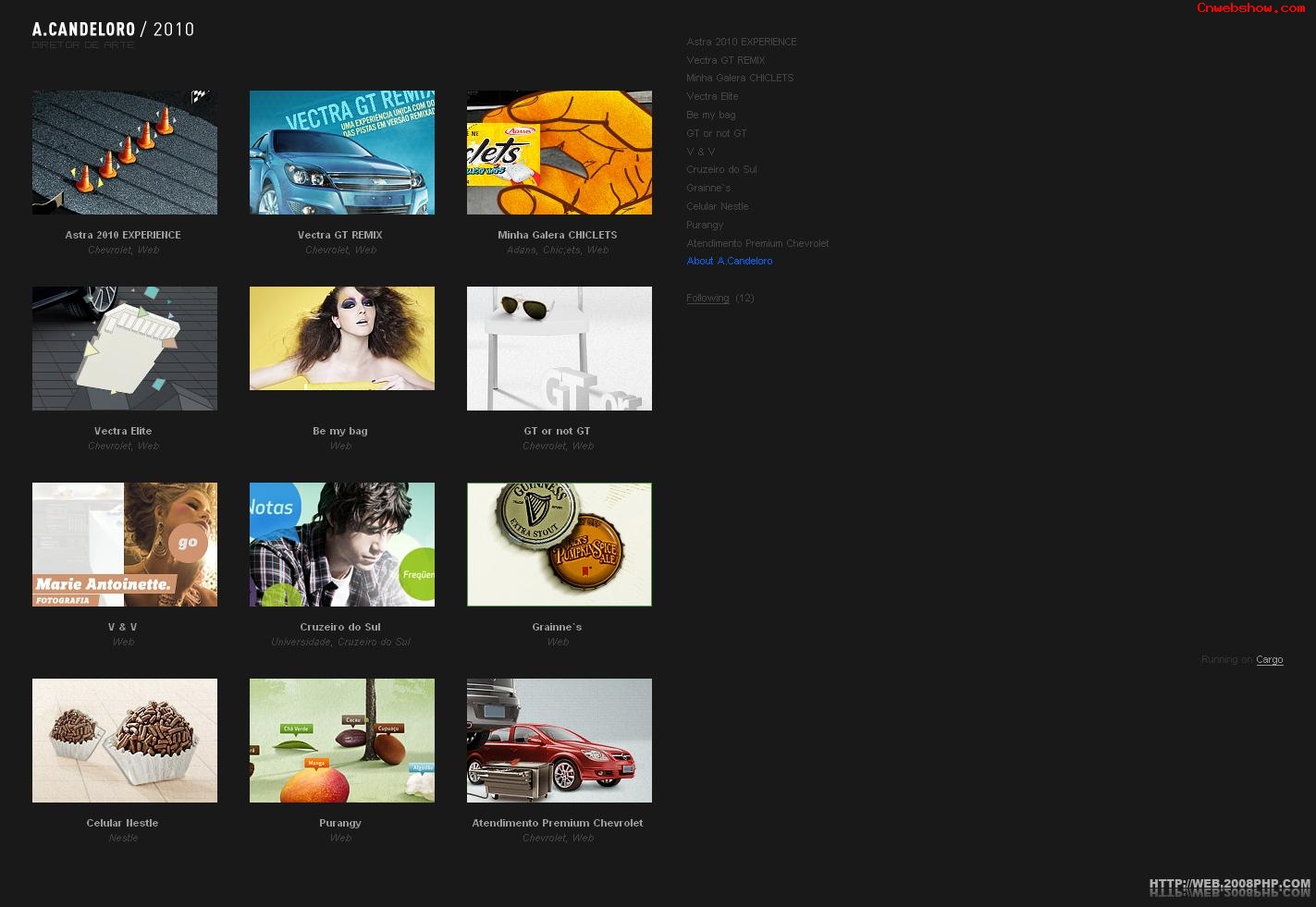Select Astra 2010 EXPERIENCE in the sidebar list

(x=742, y=42)
